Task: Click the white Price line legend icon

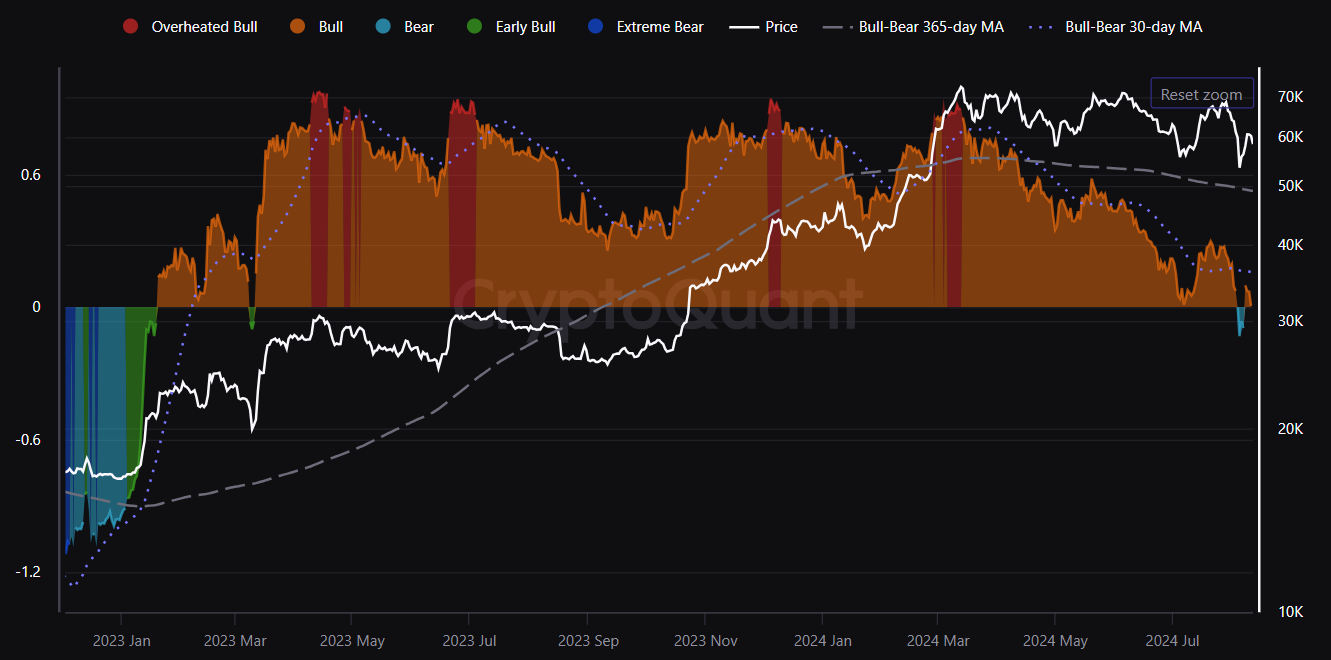Action: coord(744,27)
